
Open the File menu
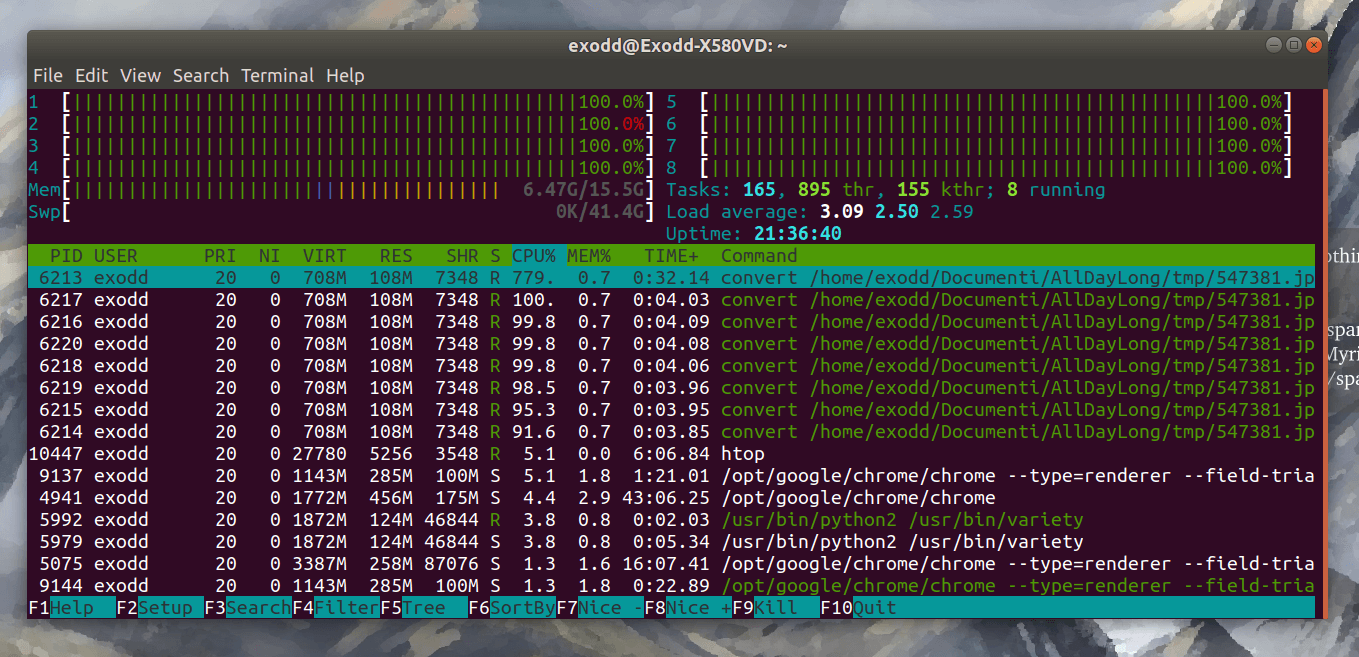point(47,76)
